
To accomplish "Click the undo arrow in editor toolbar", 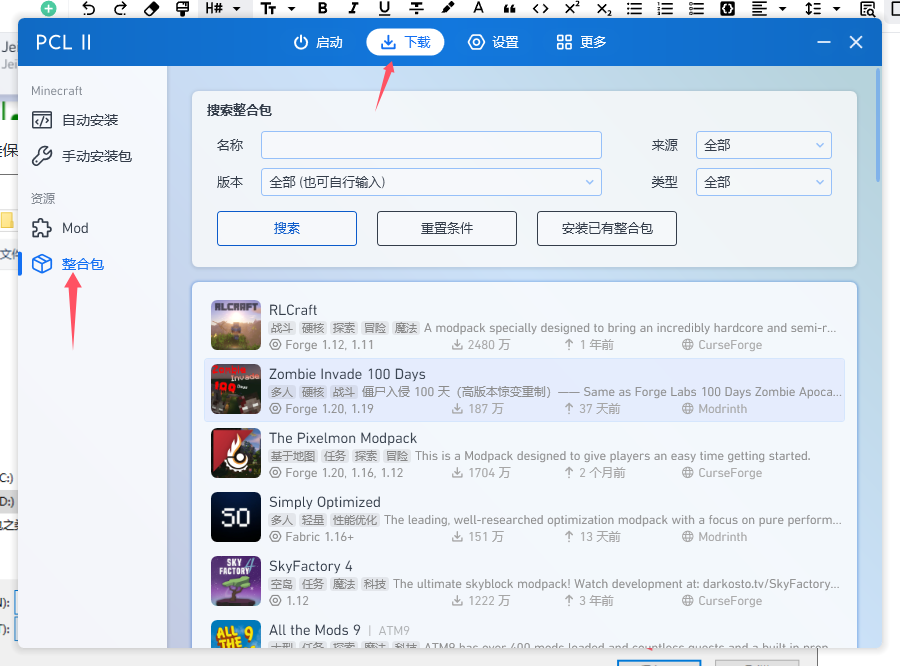I will 89,8.
